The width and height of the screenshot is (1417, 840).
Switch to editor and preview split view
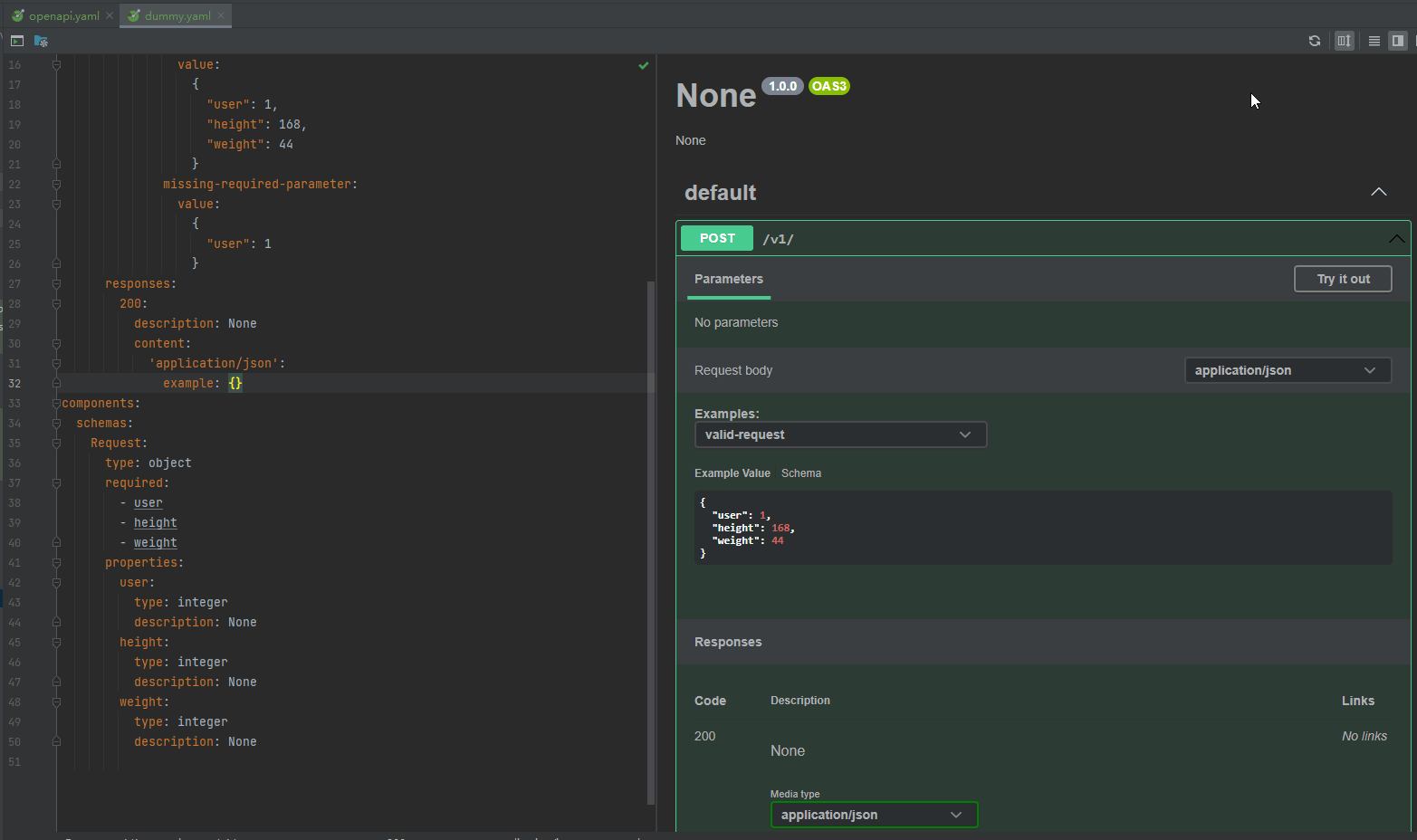(1398, 41)
